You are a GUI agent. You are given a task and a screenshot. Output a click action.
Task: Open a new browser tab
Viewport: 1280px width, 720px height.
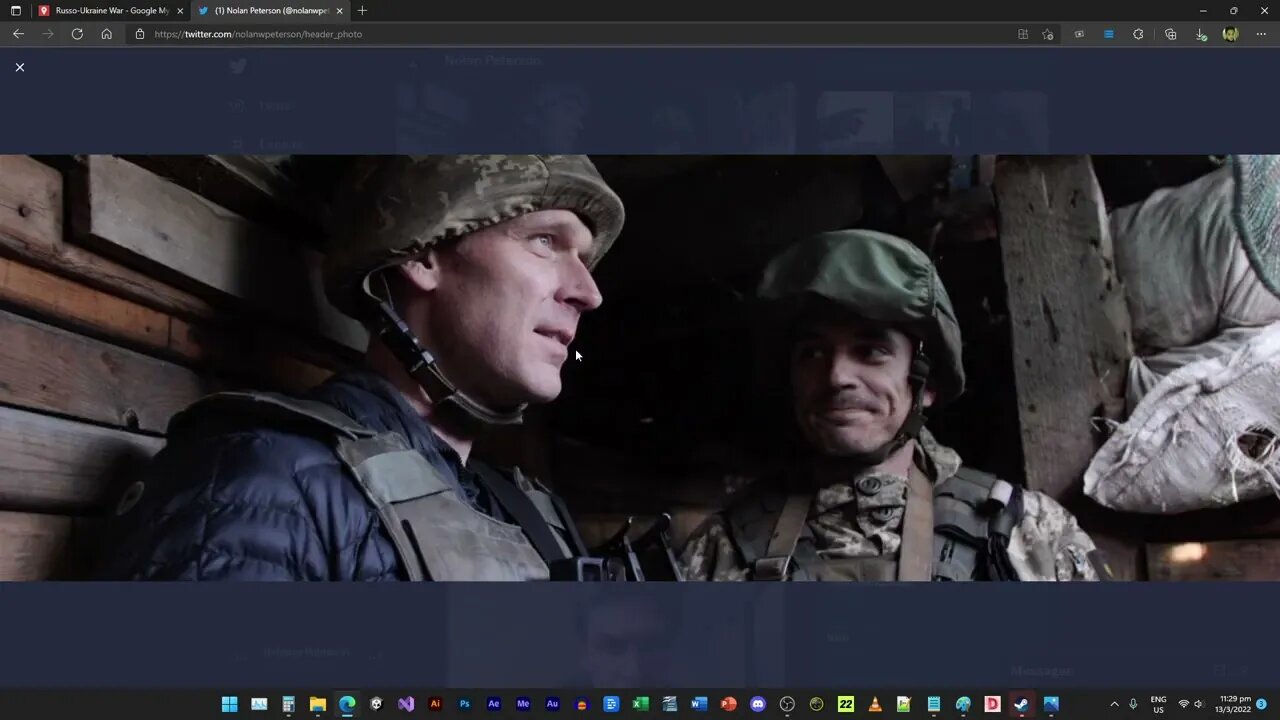coord(362,11)
